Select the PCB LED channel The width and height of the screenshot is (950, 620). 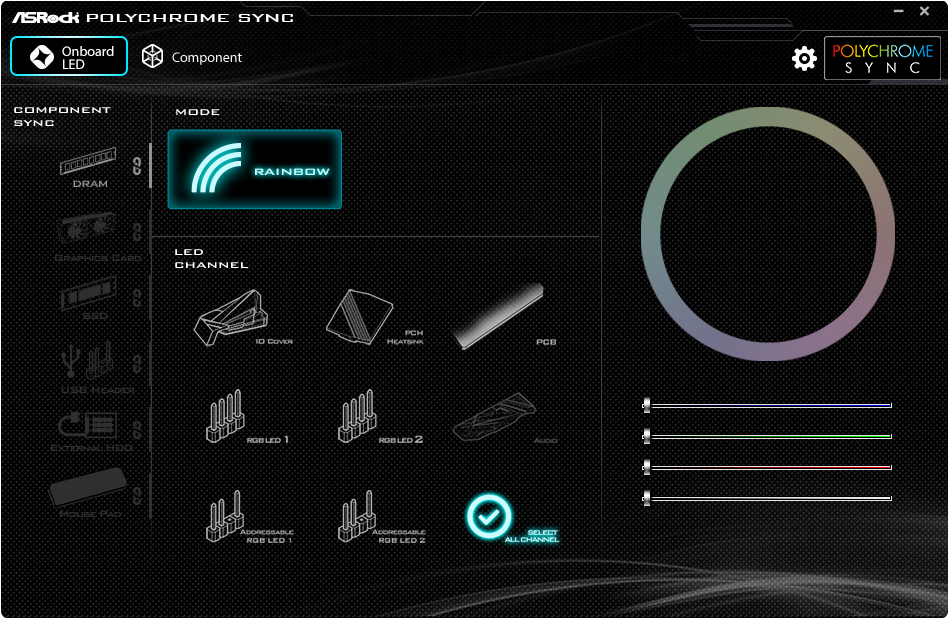point(505,318)
